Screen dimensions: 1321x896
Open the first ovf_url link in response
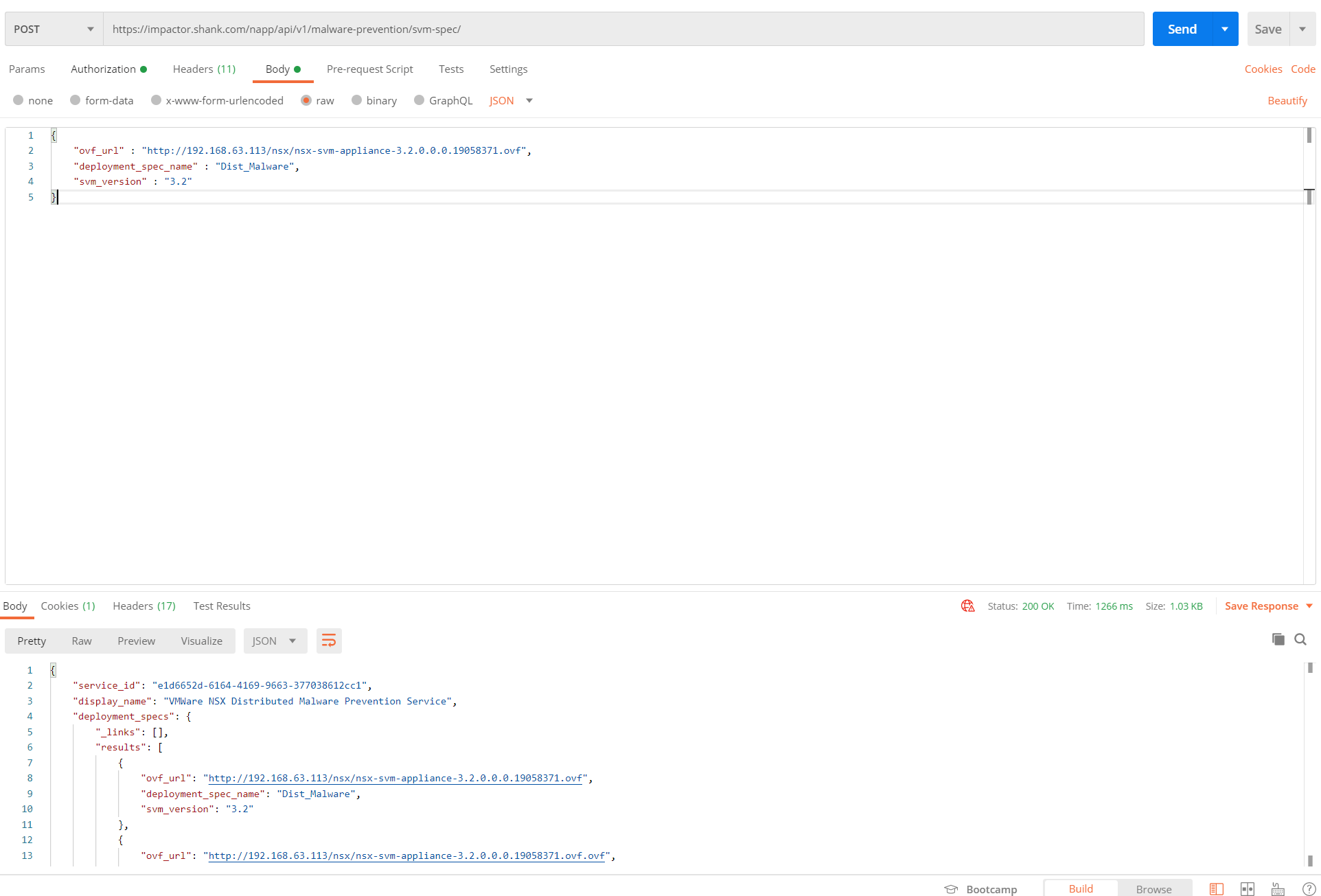tap(395, 778)
